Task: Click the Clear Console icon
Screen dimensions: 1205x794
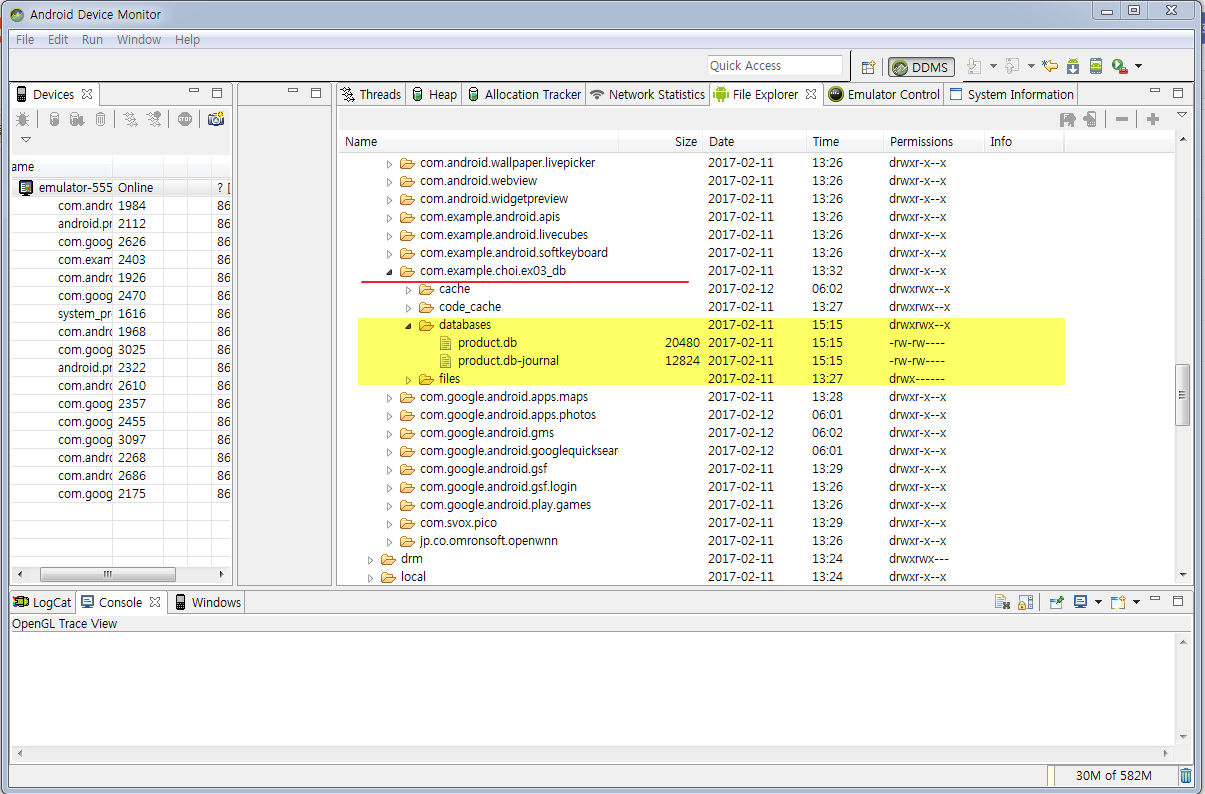Action: tap(1002, 602)
